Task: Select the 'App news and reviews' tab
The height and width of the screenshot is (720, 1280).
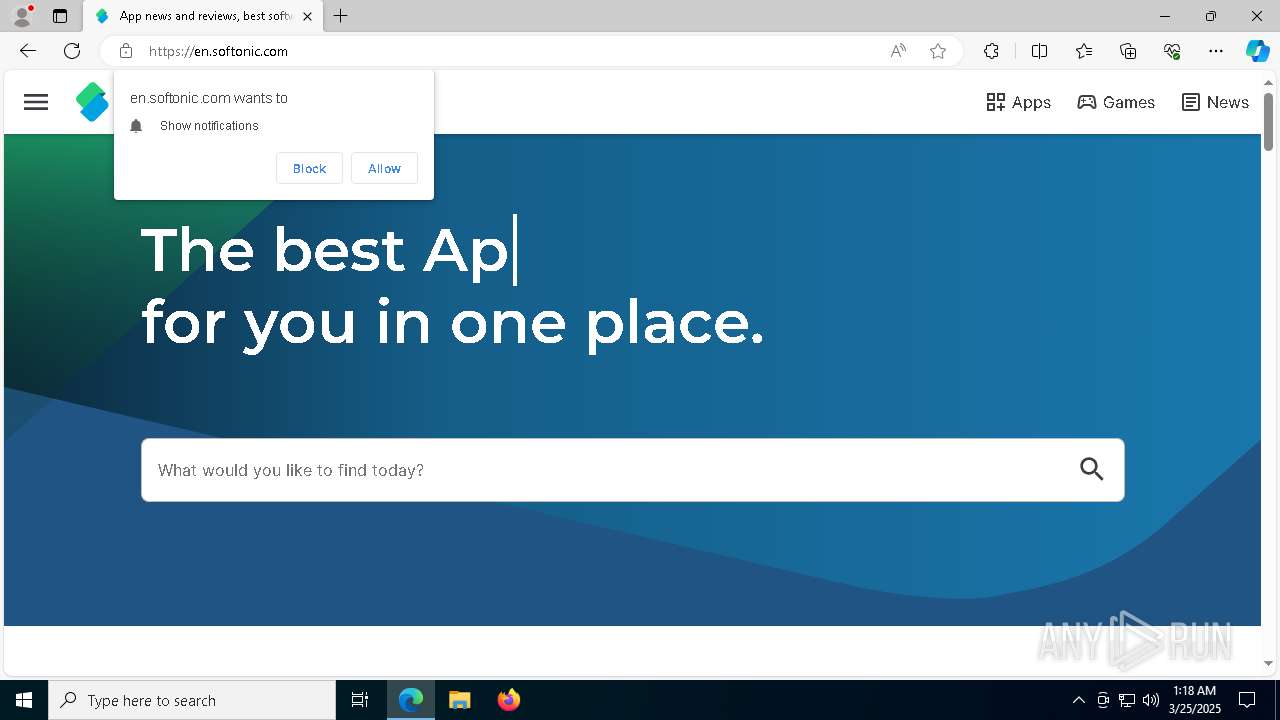Action: tap(204, 16)
